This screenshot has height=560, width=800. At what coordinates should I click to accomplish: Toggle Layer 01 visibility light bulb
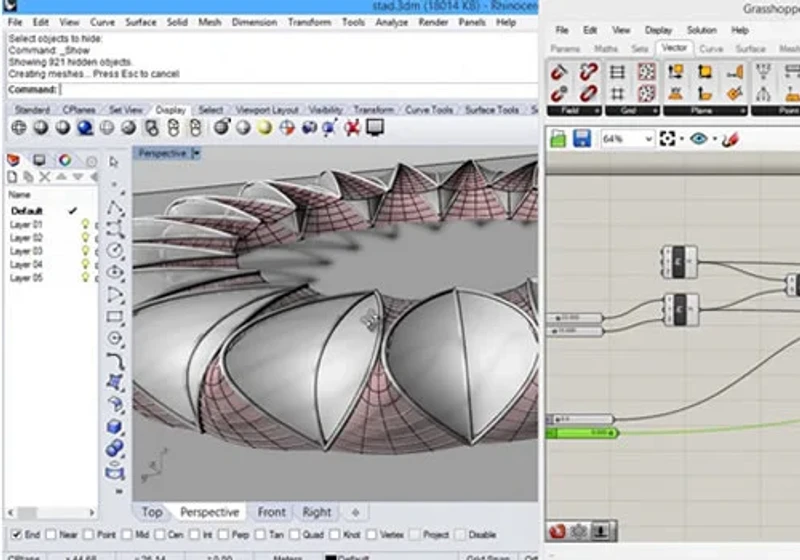pyautogui.click(x=85, y=224)
